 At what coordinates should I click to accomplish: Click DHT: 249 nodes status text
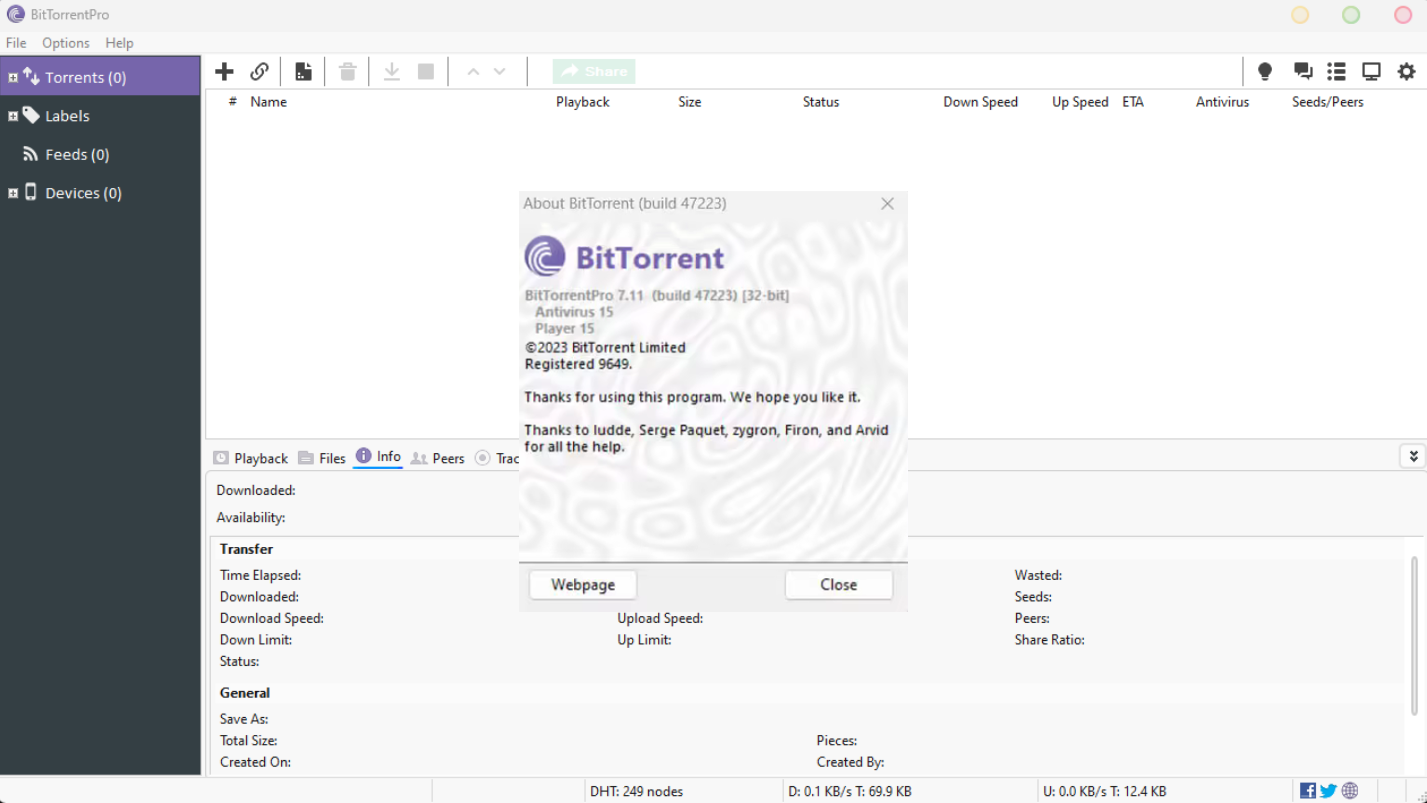pyautogui.click(x=636, y=791)
